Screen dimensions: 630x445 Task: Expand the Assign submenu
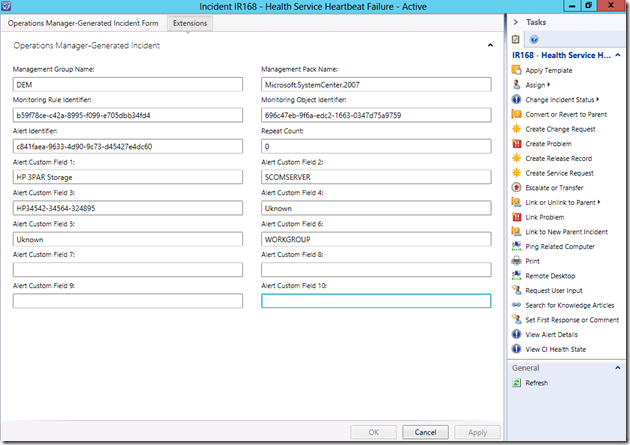(x=536, y=85)
